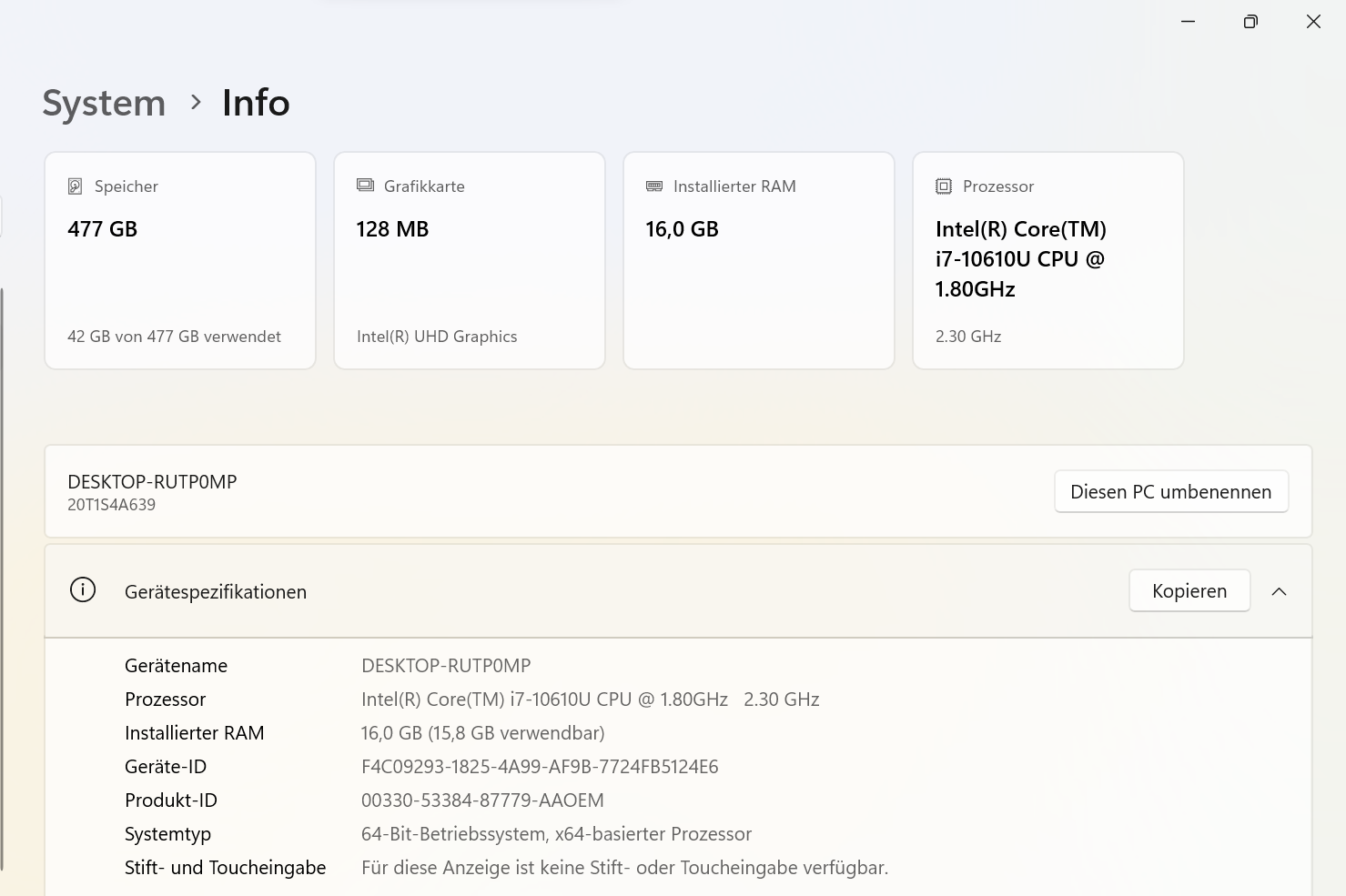Screen dimensions: 1346x896
Task: Click the DESKTOP-RUTP0MP device name header
Action: click(x=152, y=482)
